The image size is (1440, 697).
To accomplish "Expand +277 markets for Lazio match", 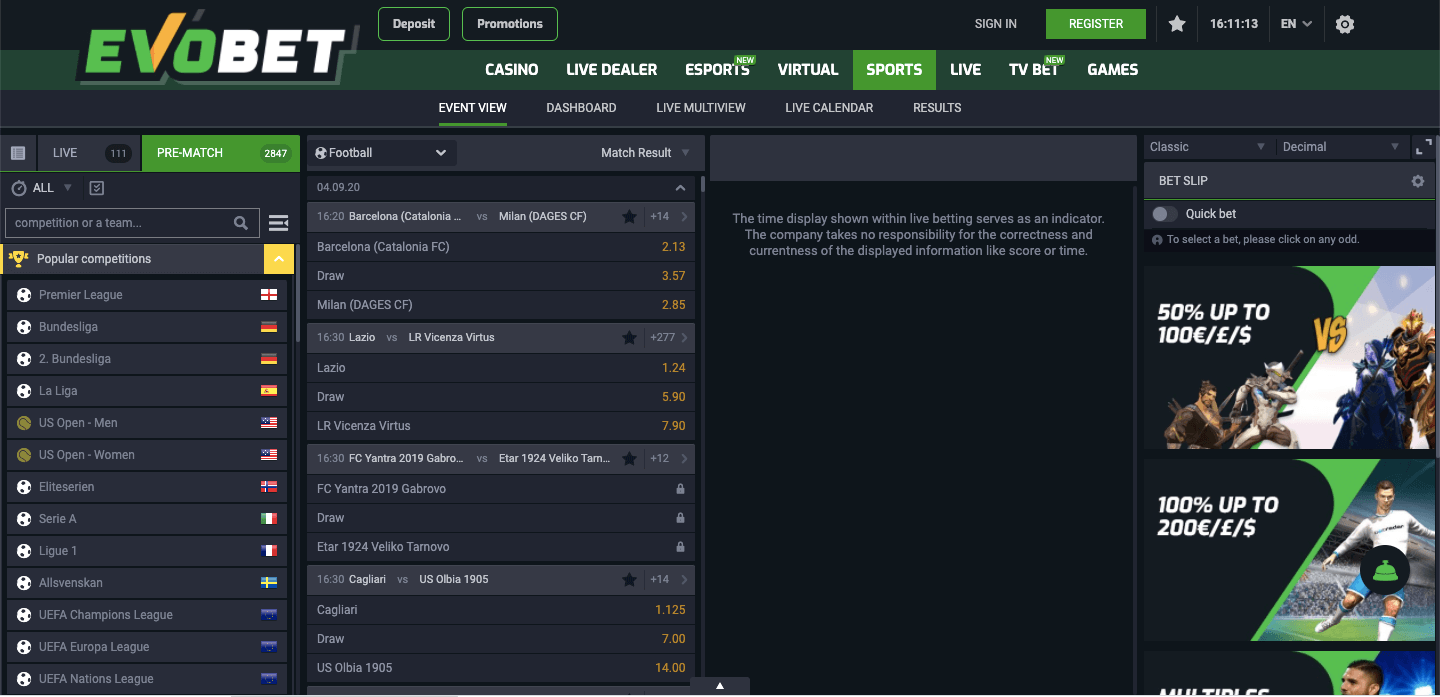I will click(669, 337).
